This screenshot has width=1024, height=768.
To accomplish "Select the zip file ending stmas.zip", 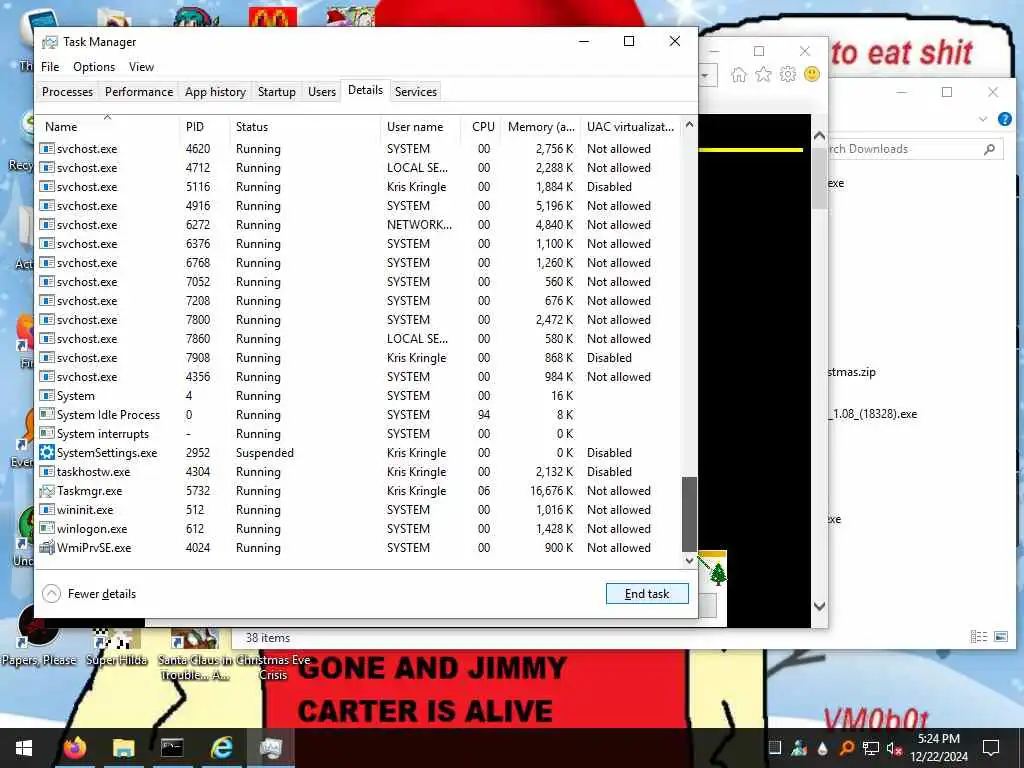I will pos(852,372).
